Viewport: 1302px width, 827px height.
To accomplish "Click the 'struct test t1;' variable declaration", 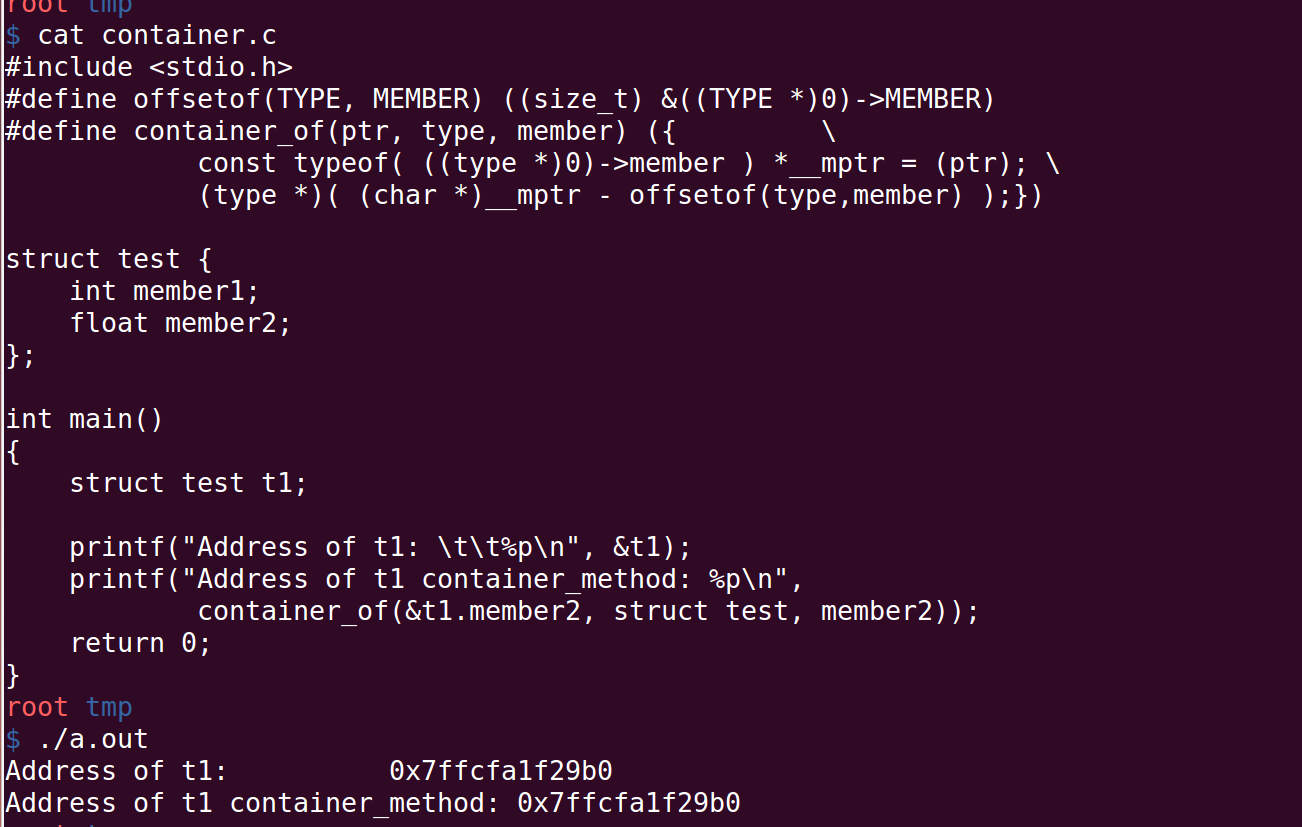I will 188,483.
